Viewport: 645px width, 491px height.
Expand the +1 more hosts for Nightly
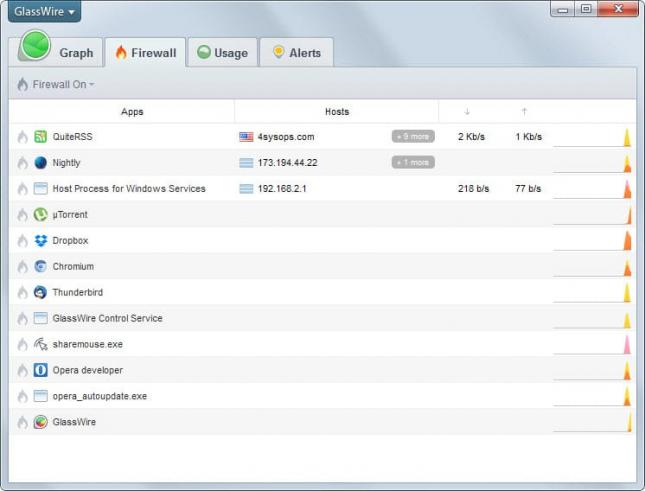click(413, 162)
